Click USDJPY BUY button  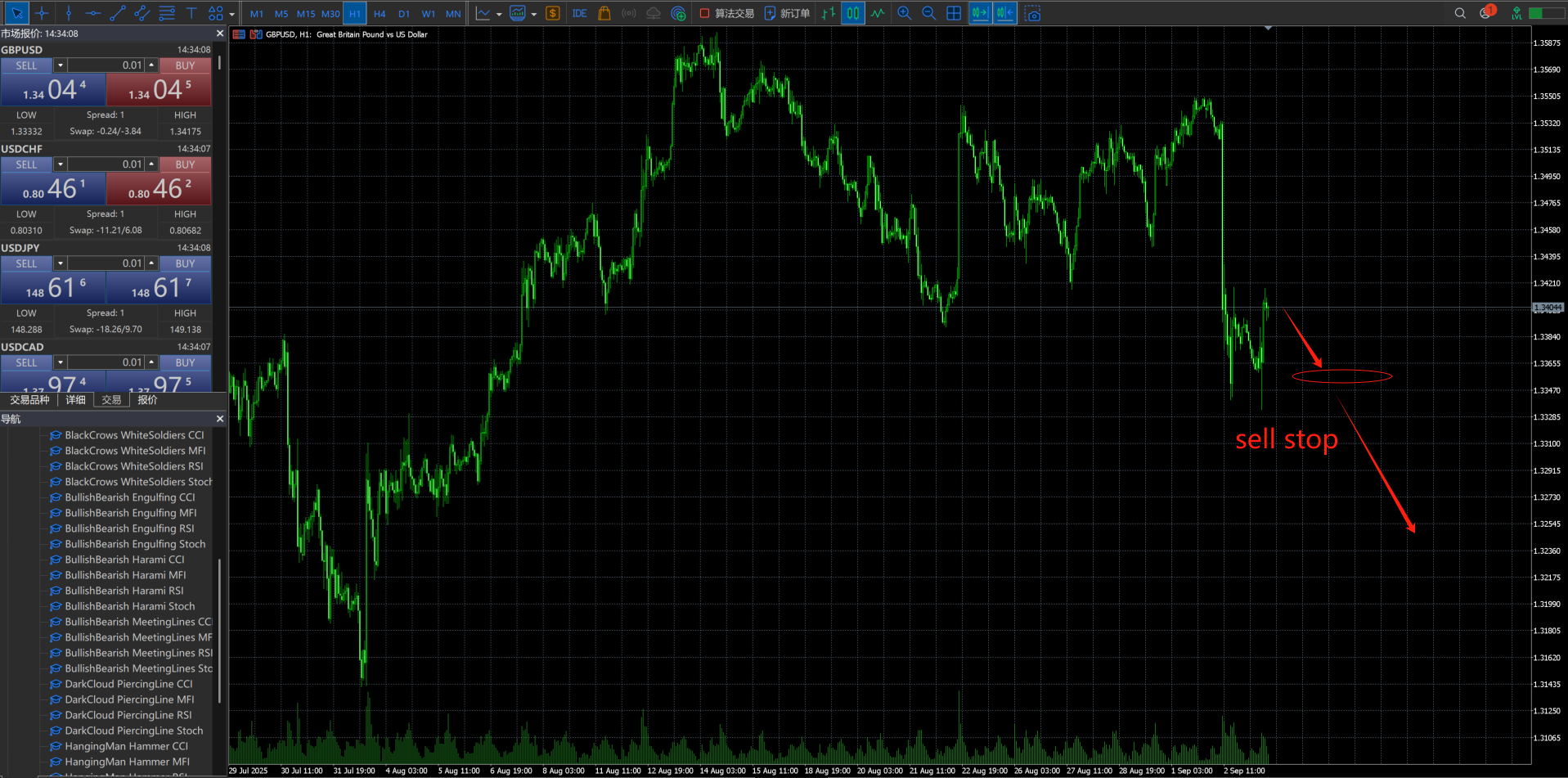coord(185,263)
